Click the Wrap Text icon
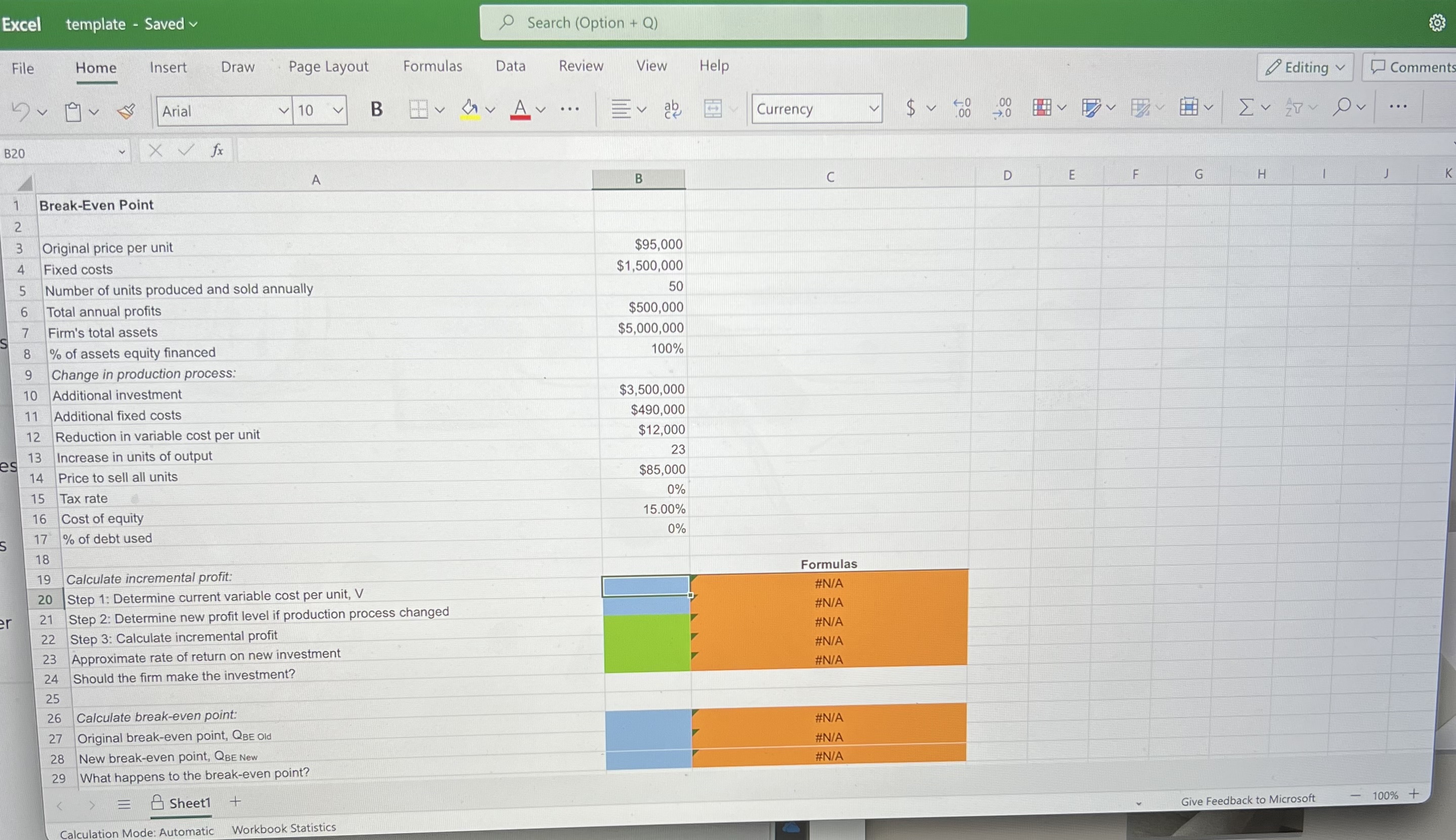 671,109
